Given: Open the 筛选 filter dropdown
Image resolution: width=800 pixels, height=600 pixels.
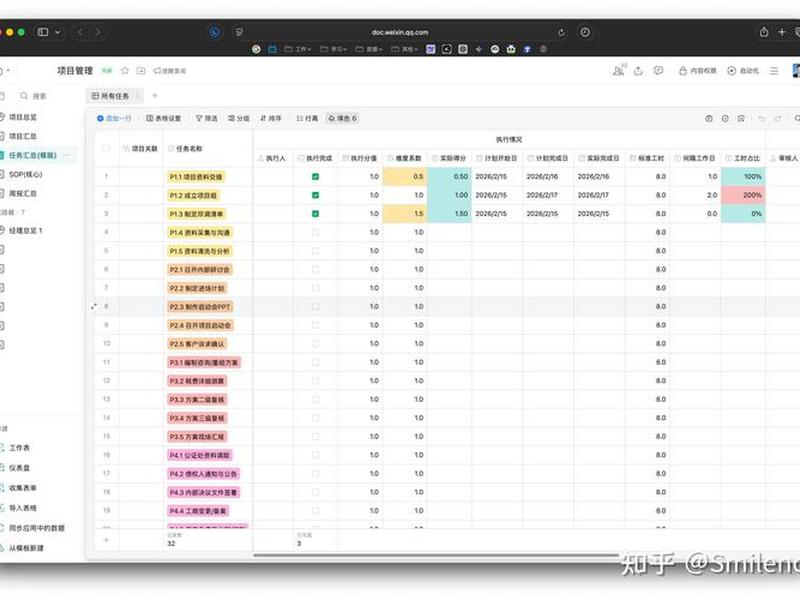Looking at the screenshot, I should click(207, 118).
